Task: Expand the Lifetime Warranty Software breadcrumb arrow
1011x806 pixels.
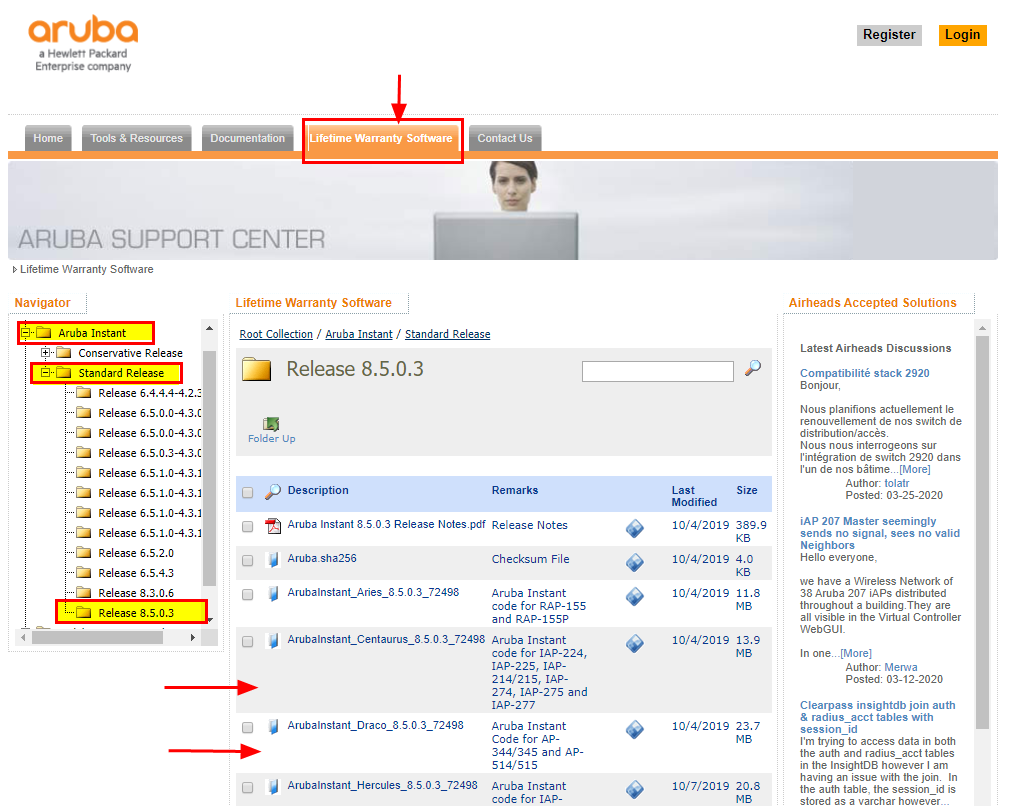Action: (x=15, y=270)
